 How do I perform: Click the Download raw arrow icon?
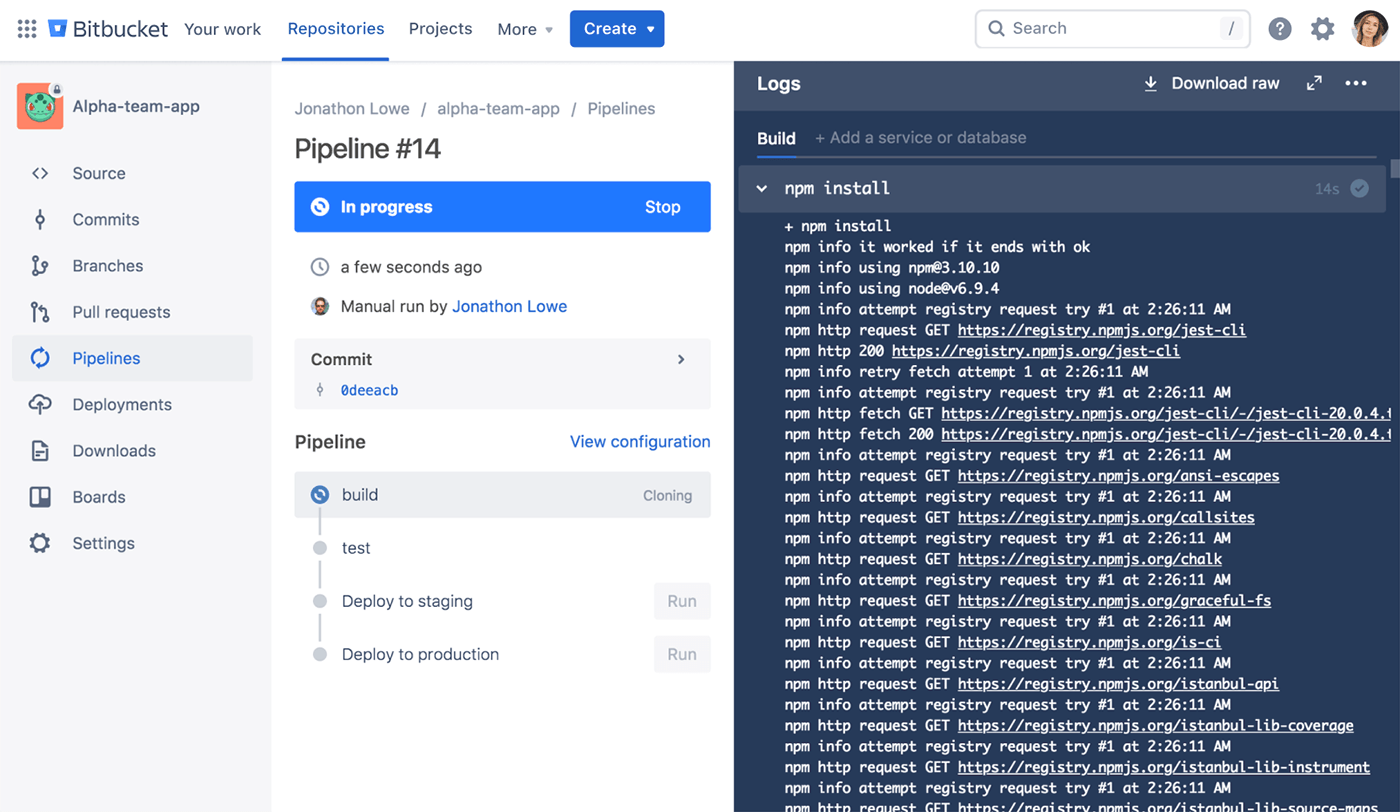(x=1151, y=84)
